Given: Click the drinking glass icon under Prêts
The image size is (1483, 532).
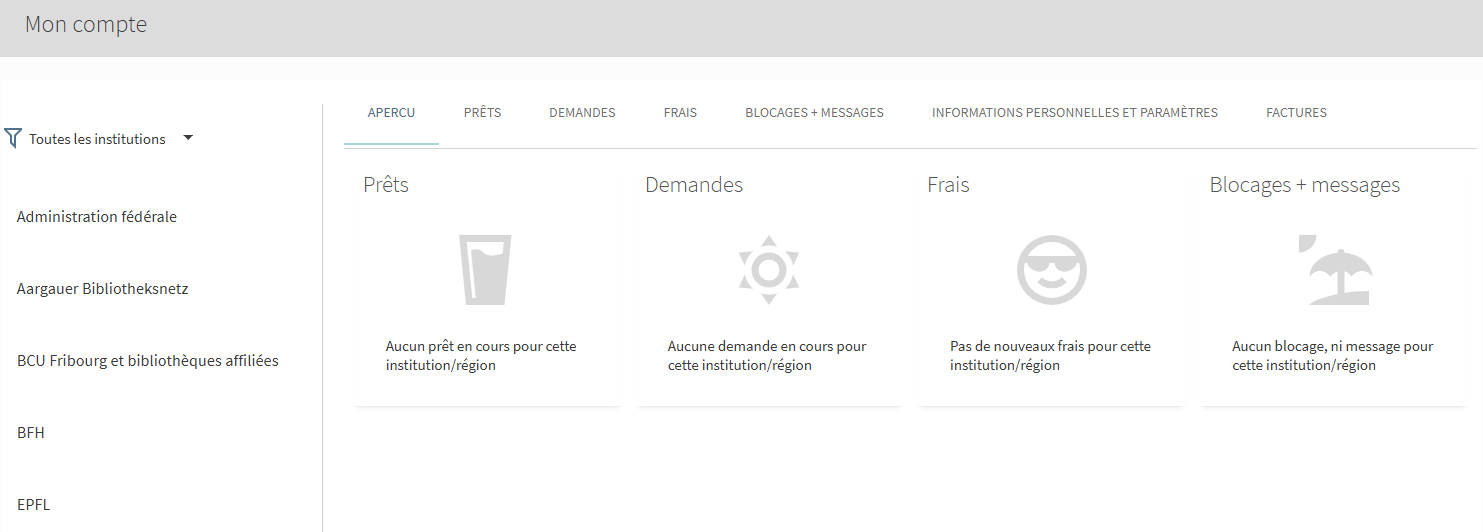Looking at the screenshot, I should click(x=485, y=270).
